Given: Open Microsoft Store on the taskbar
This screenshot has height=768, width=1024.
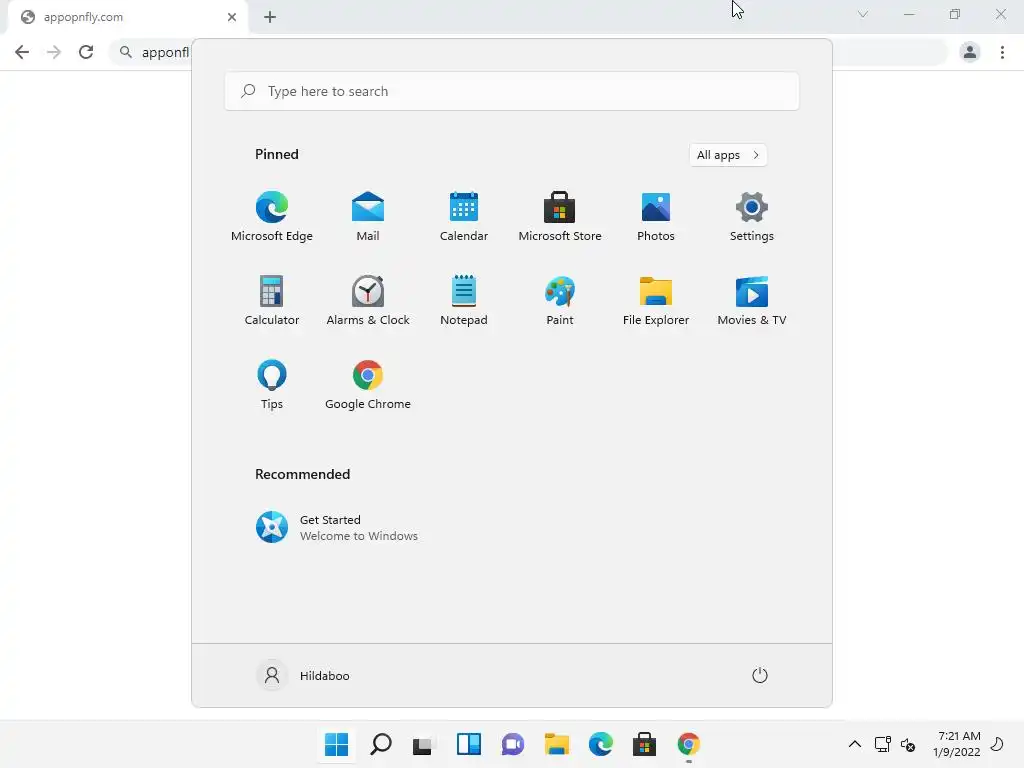Looking at the screenshot, I should [644, 744].
